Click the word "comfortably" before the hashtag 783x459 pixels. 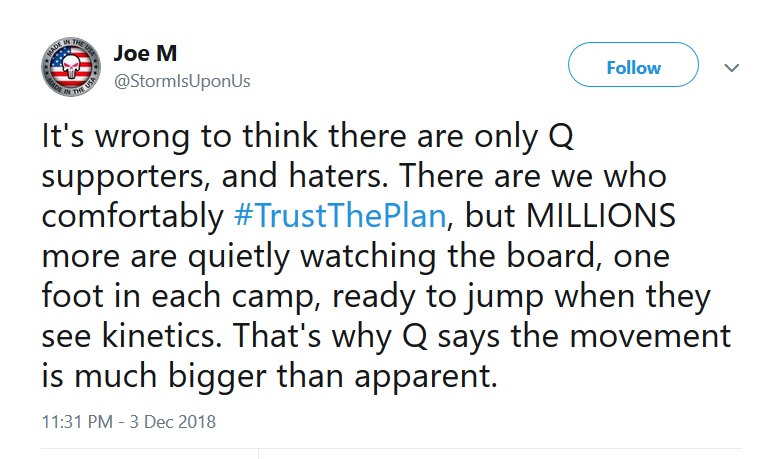point(133,217)
